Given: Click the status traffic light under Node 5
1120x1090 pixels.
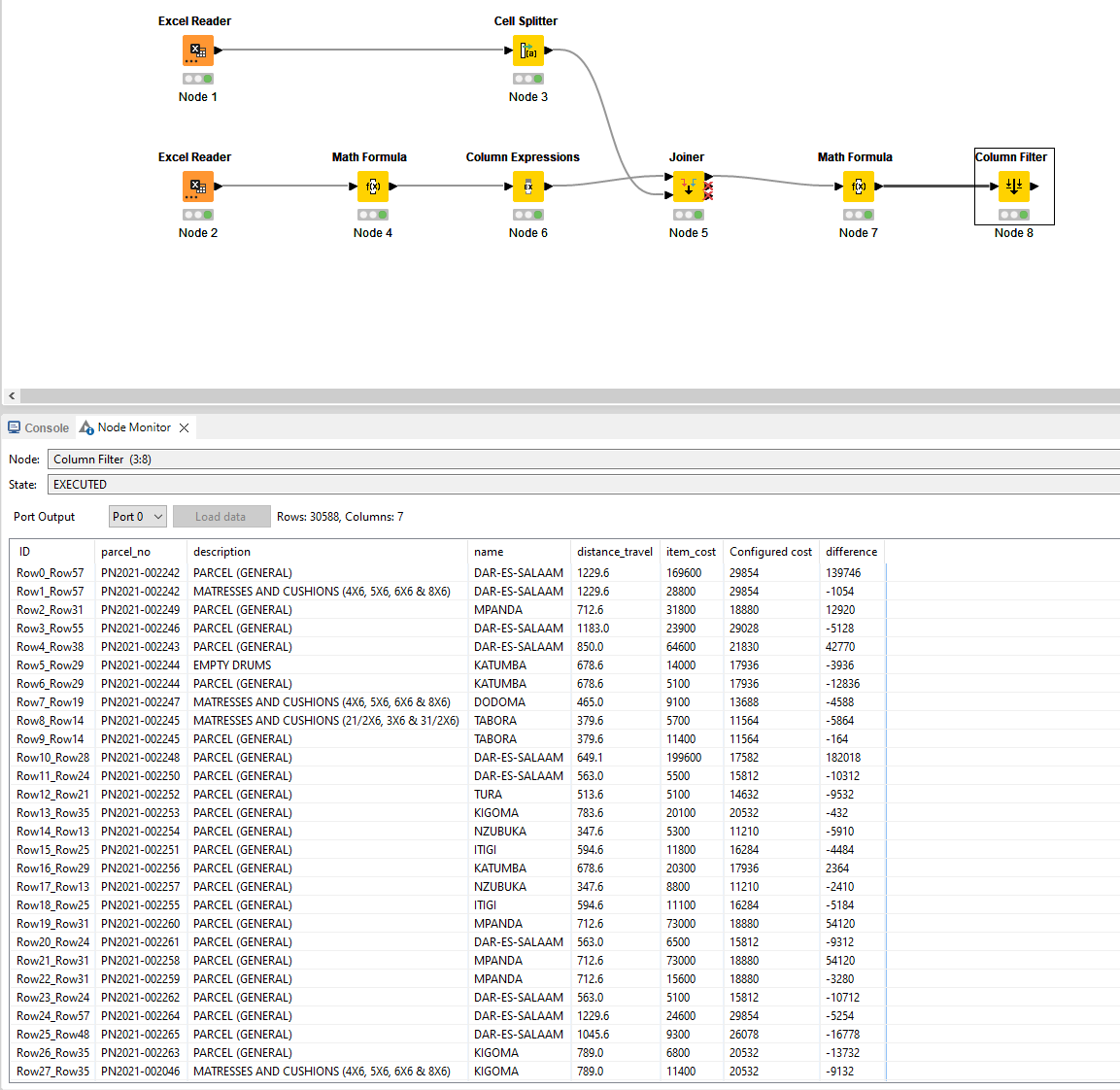Looking at the screenshot, I should [689, 215].
